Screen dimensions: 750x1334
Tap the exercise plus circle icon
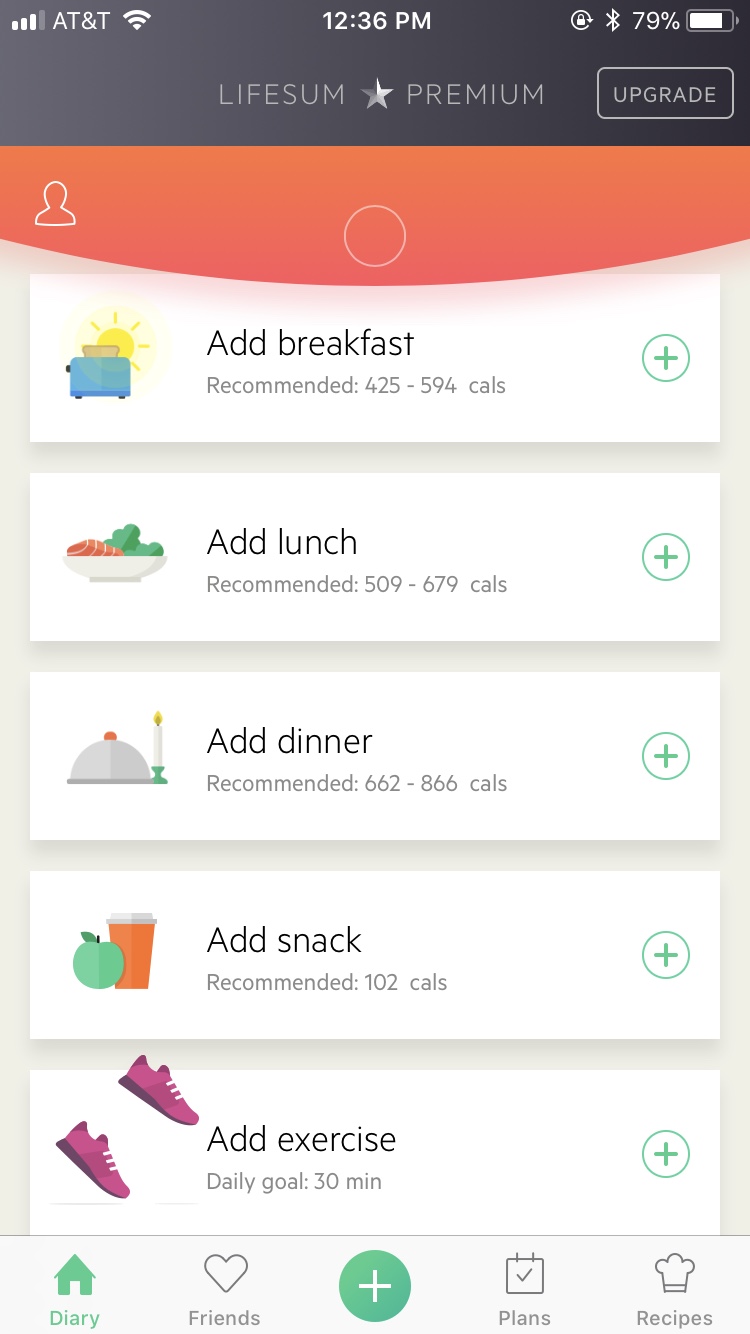pos(666,1154)
